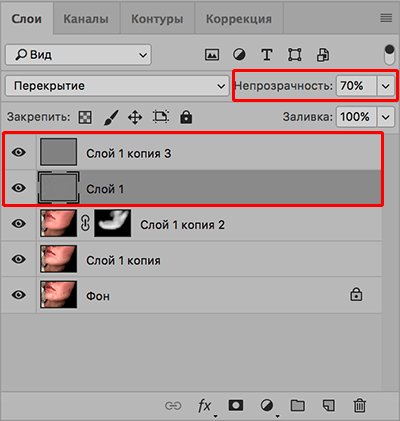Image resolution: width=400 pixels, height=421 pixels.
Task: Toggle visibility of Слой 1 копия 2
Action: [19, 223]
